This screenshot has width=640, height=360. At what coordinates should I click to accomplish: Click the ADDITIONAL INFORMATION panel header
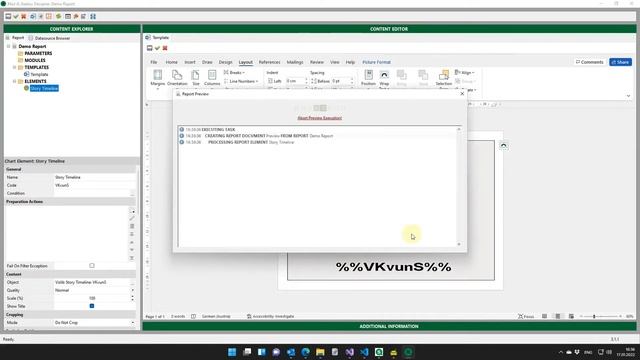tap(389, 327)
